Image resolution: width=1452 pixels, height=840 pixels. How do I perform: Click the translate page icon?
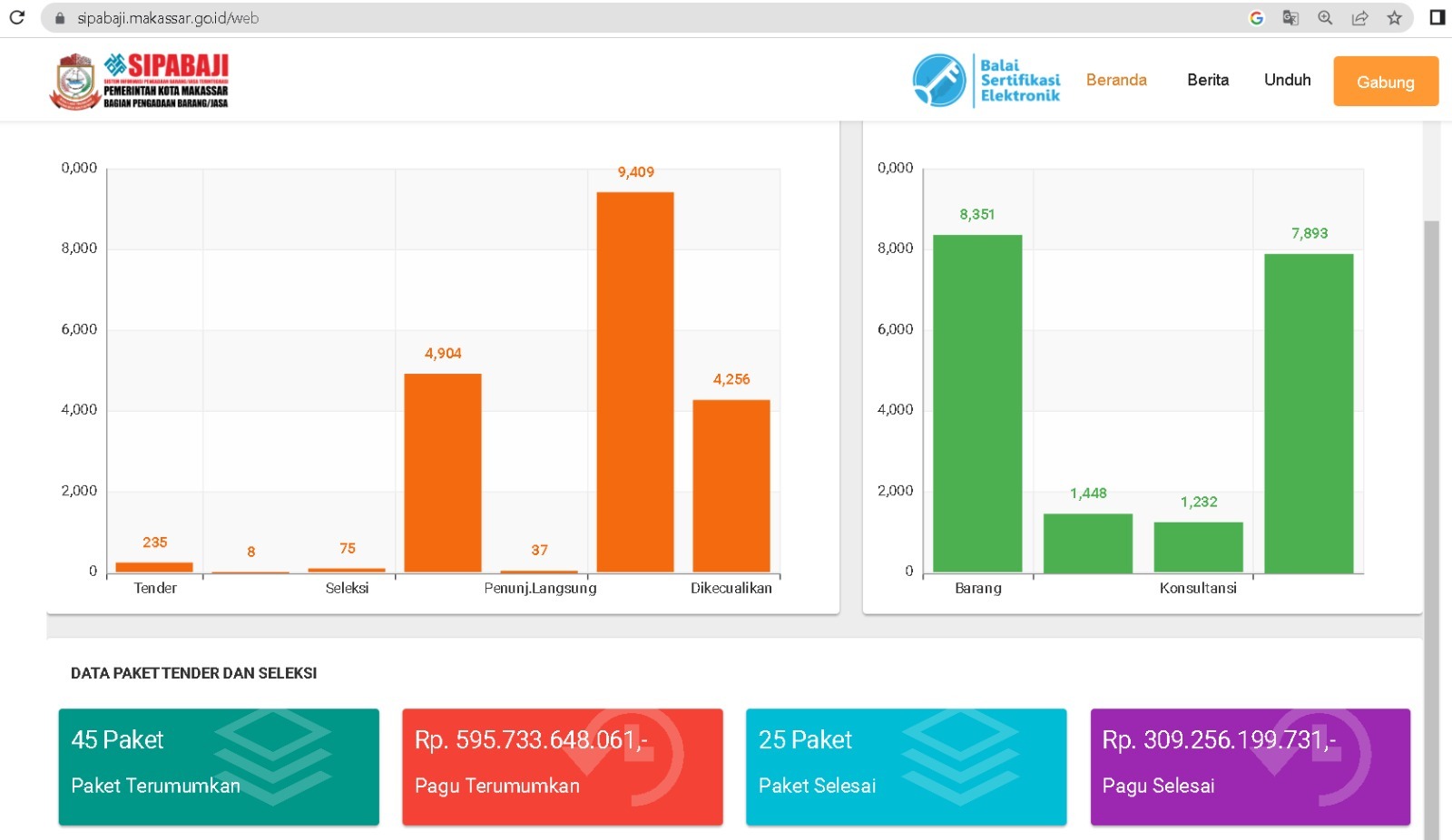(x=1290, y=18)
